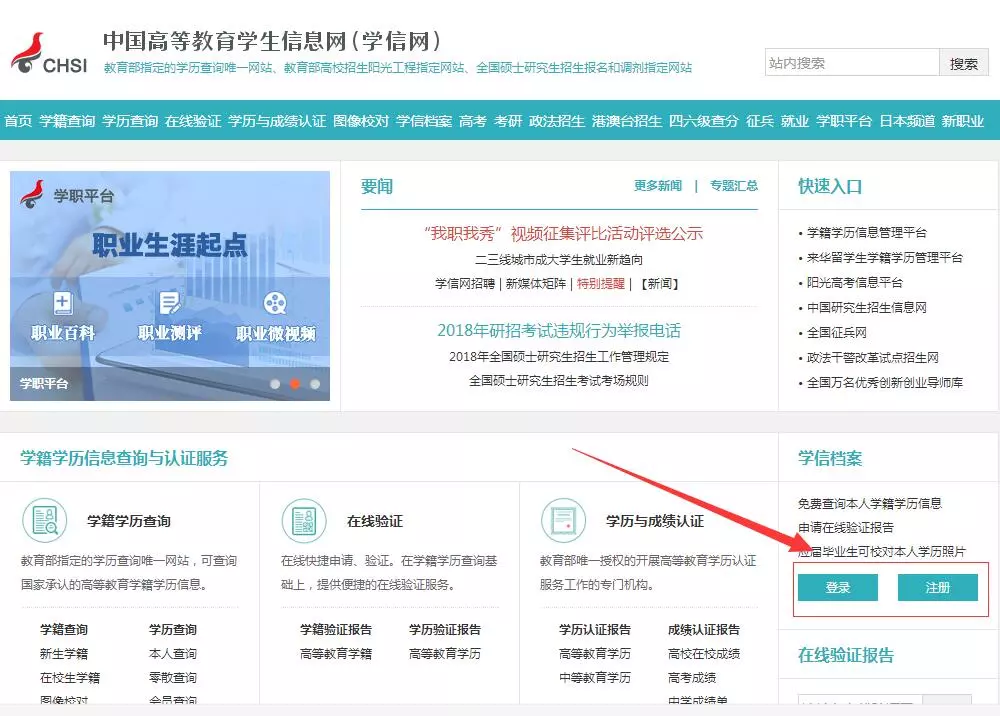
Task: Open 日本频道 in the navigation bar
Action: (x=907, y=121)
